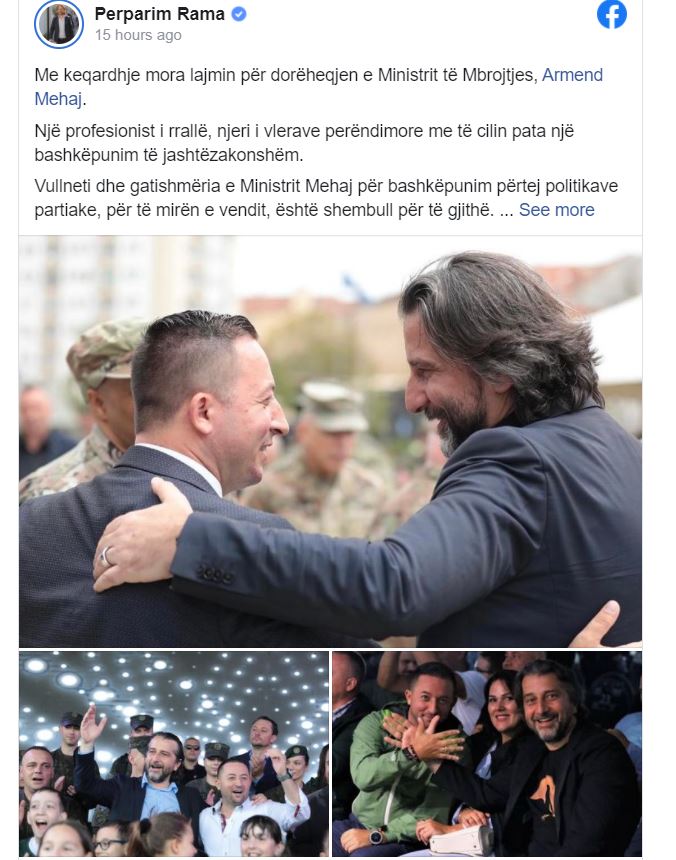Click the blue verified badge icon

[x=238, y=14]
